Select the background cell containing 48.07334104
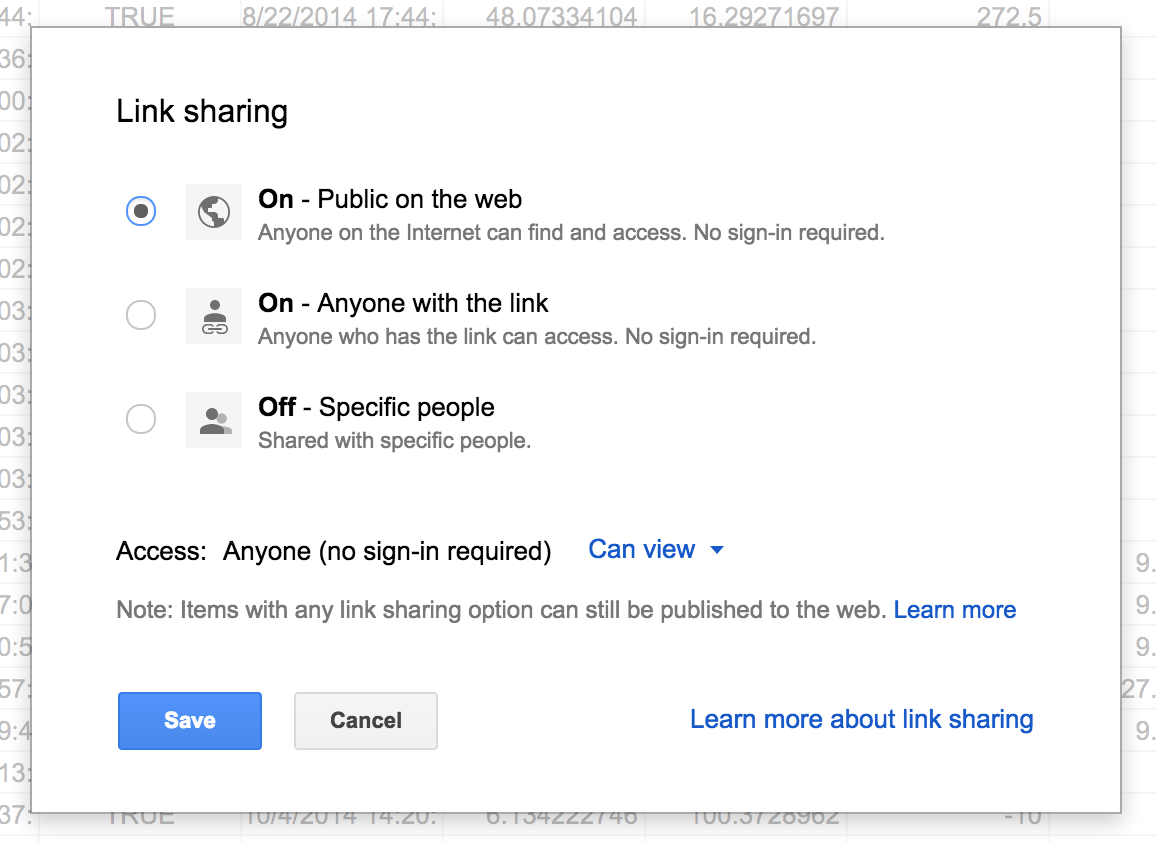Image resolution: width=1156 pixels, height=842 pixels. point(547,16)
